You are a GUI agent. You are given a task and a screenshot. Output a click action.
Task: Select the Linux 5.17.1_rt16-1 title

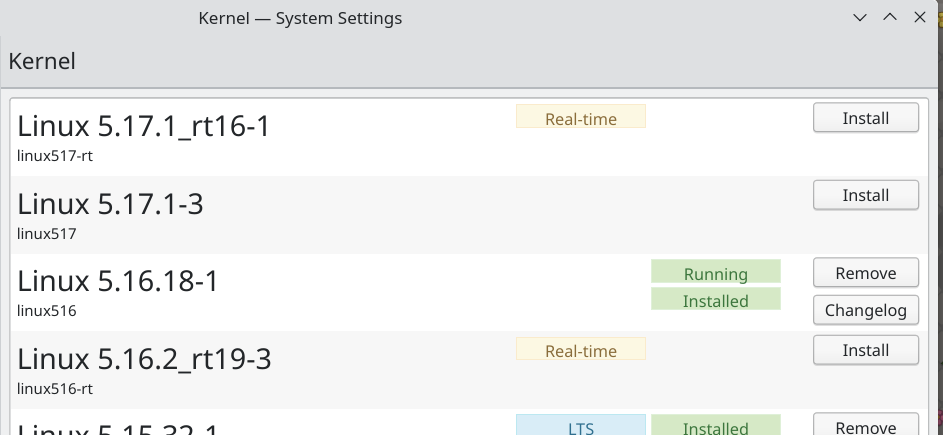coord(144,126)
